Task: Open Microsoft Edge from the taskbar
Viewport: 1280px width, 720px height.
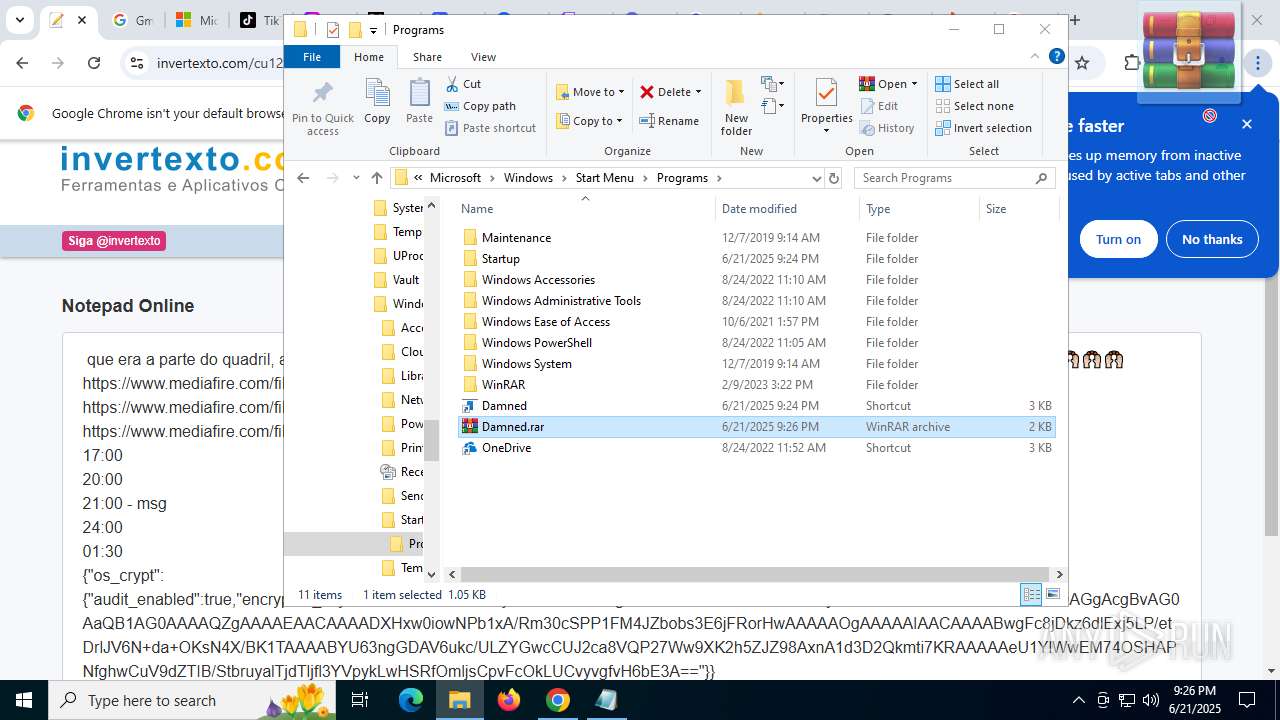Action: point(411,700)
